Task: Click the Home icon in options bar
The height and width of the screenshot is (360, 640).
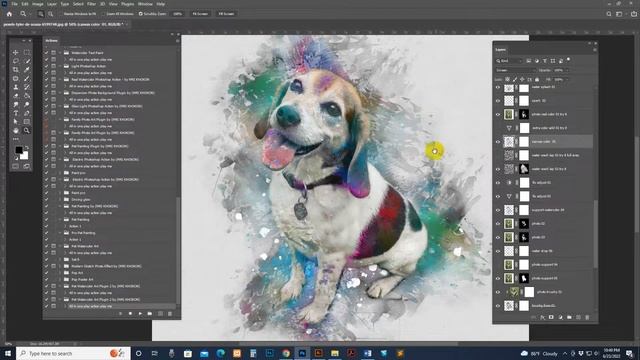Action: [9, 14]
